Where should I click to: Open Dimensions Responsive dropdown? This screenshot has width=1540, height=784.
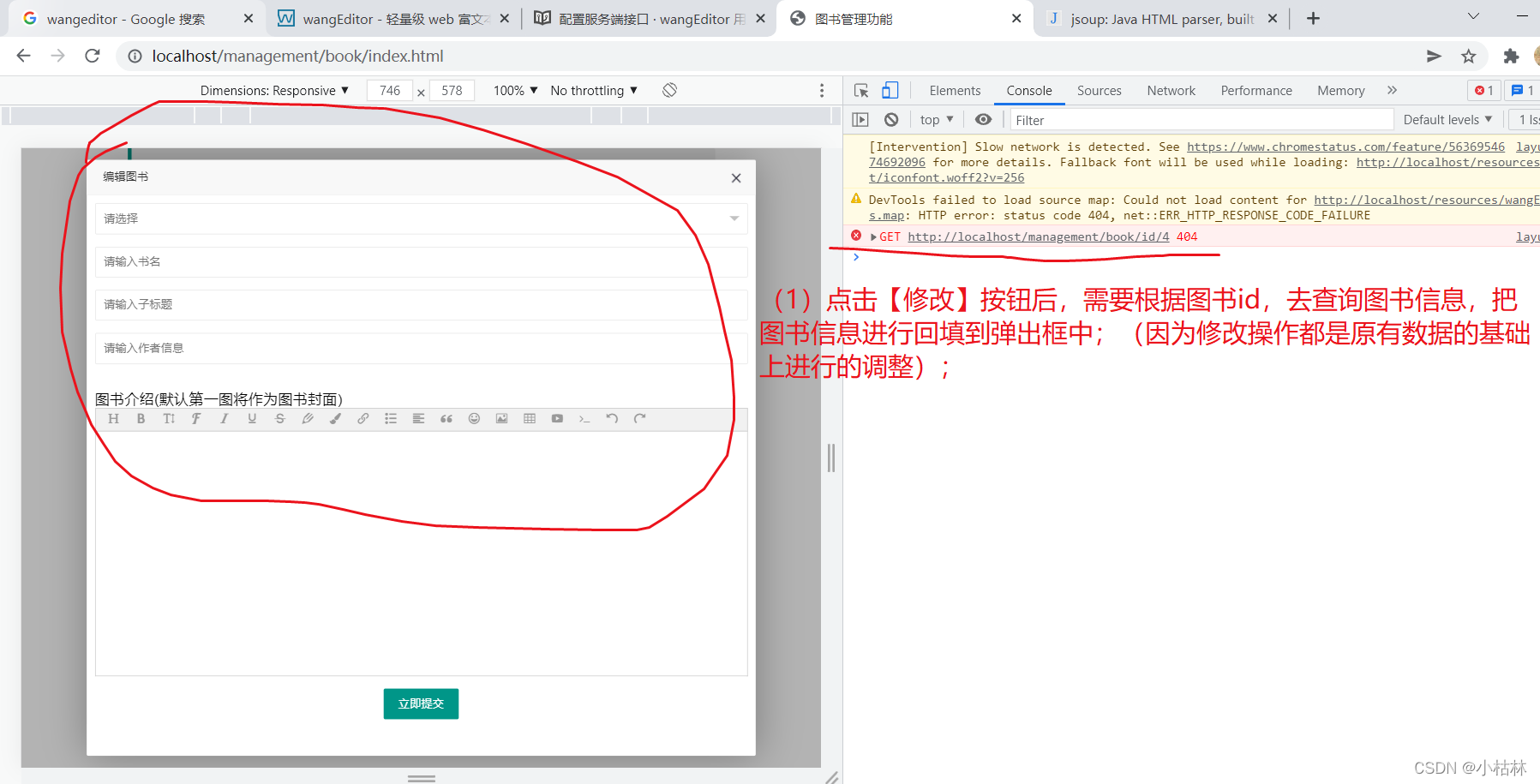[x=274, y=91]
